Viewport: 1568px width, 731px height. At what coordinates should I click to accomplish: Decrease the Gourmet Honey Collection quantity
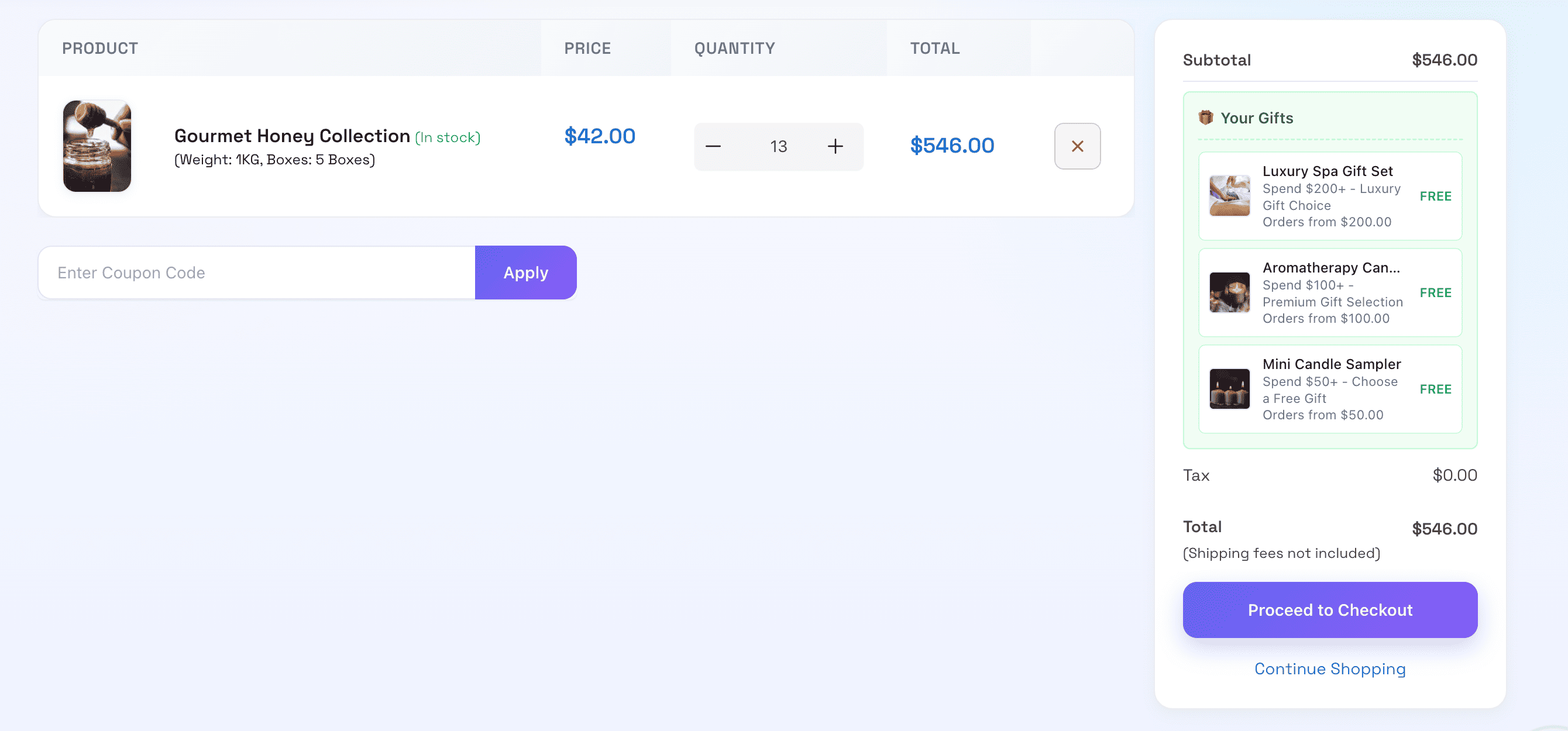coord(714,146)
